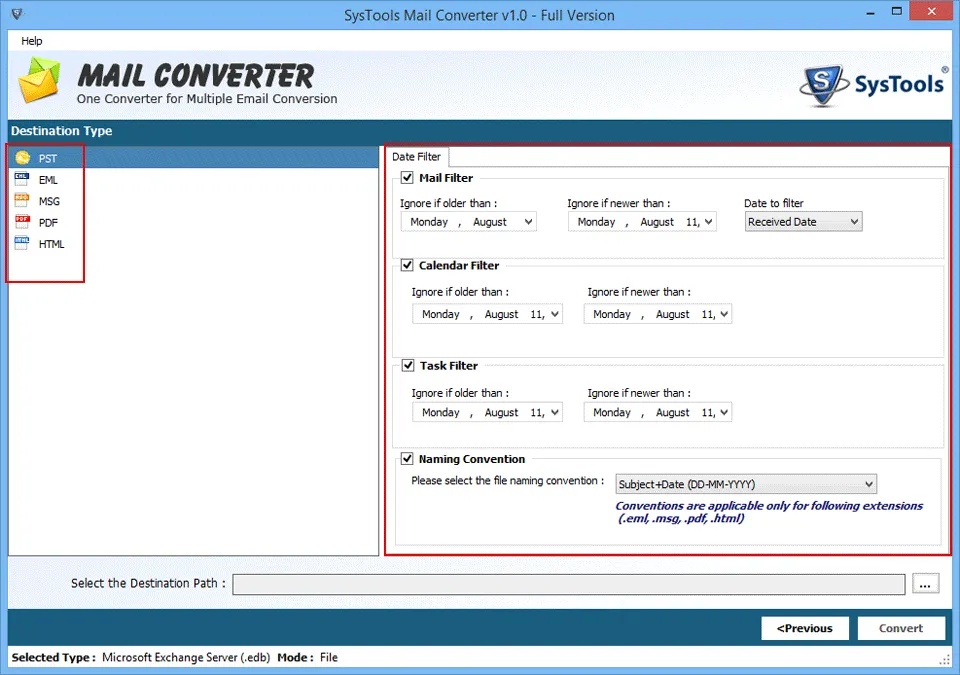Browse for destination path with ellipsis button

tap(925, 584)
